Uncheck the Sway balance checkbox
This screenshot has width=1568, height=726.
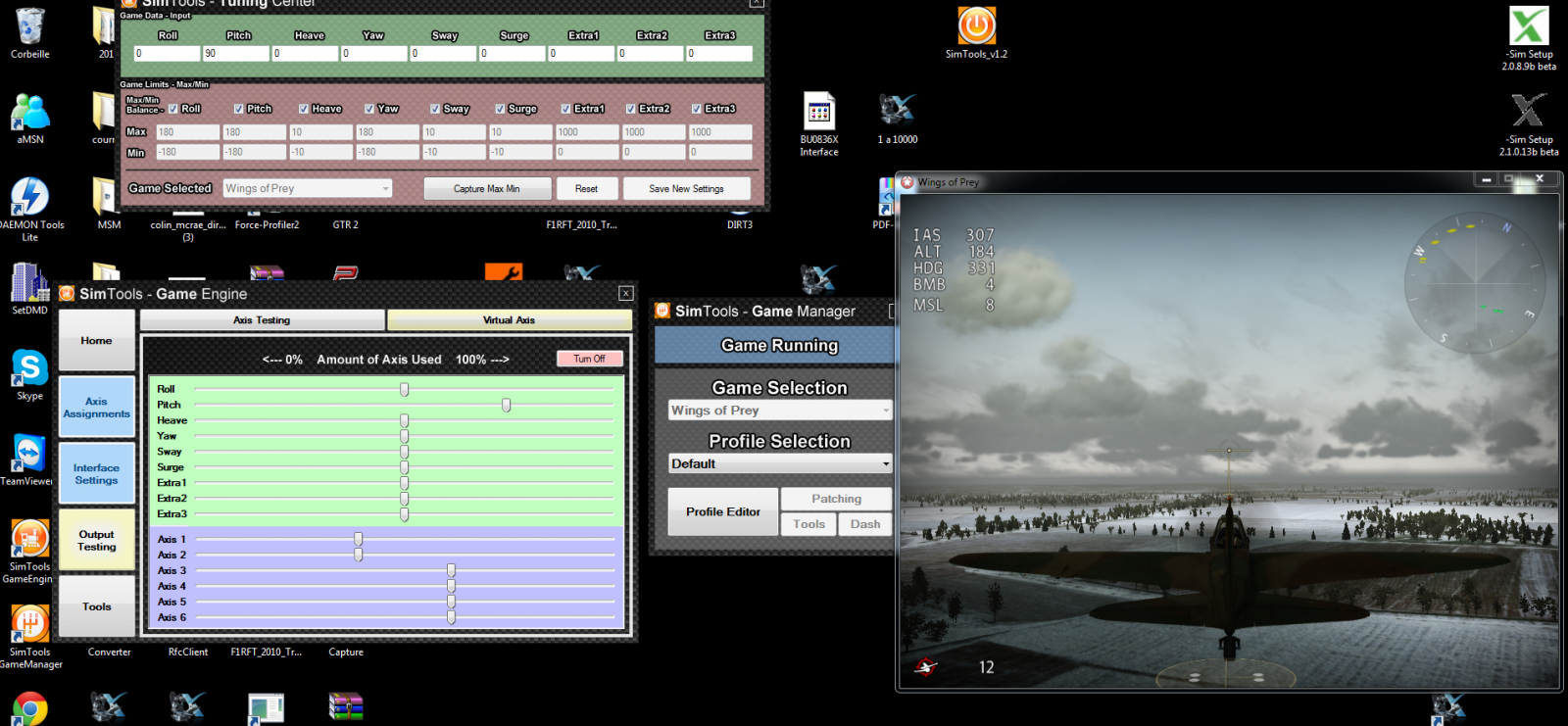point(435,109)
